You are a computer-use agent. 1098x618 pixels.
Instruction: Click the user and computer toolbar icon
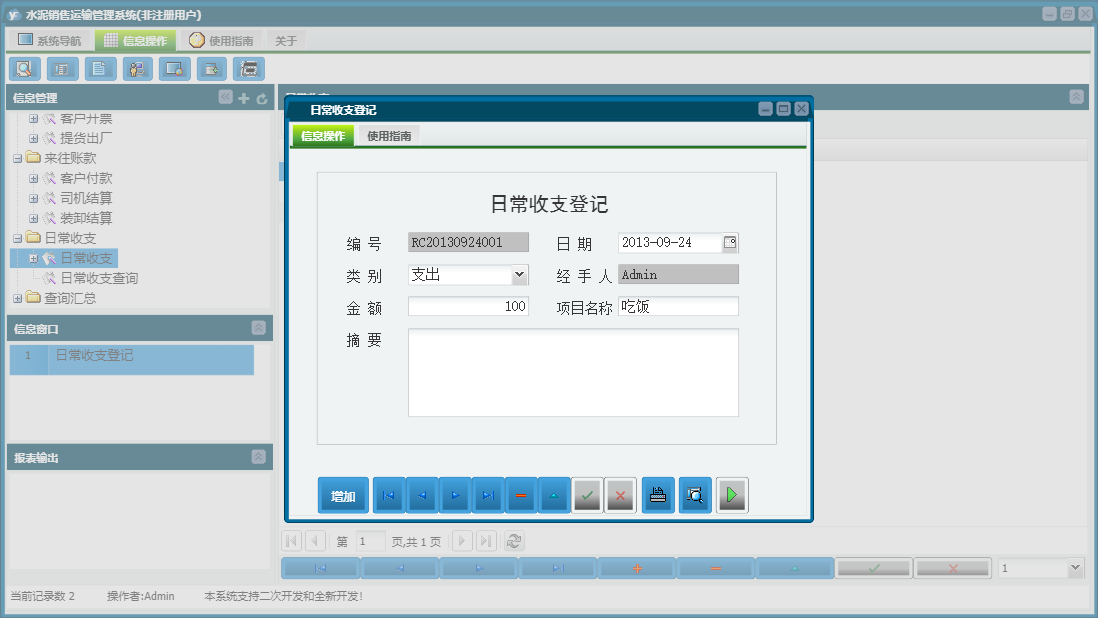137,69
